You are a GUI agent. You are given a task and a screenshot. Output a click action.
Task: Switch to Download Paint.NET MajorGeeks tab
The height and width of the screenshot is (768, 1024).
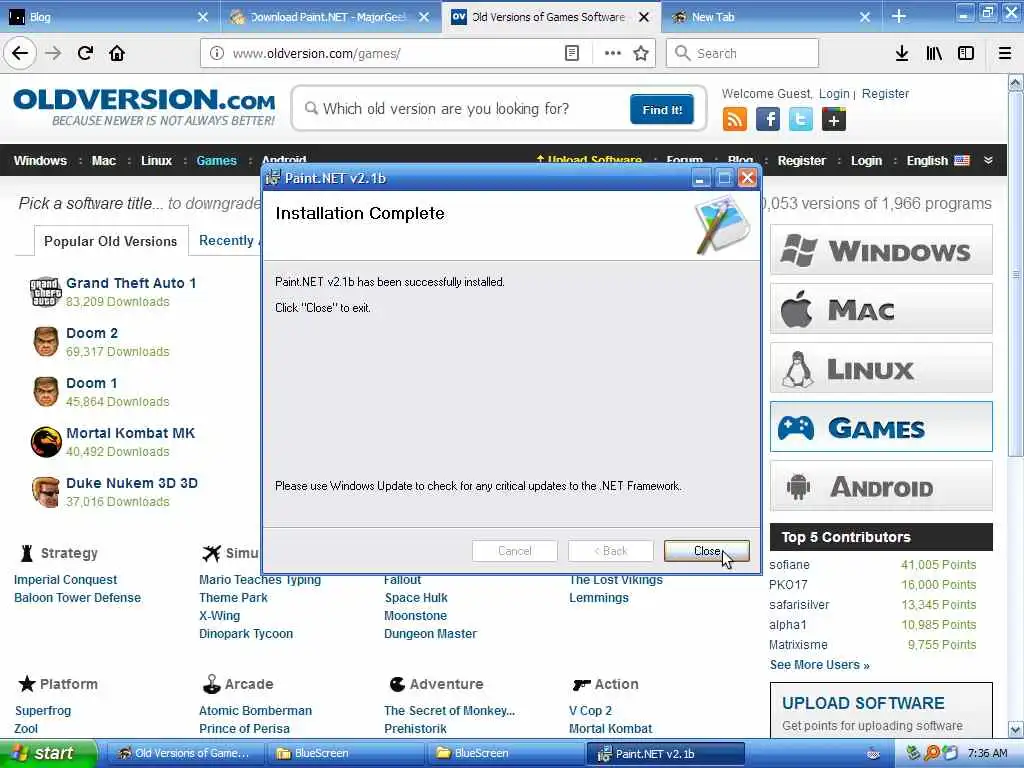coord(330,17)
